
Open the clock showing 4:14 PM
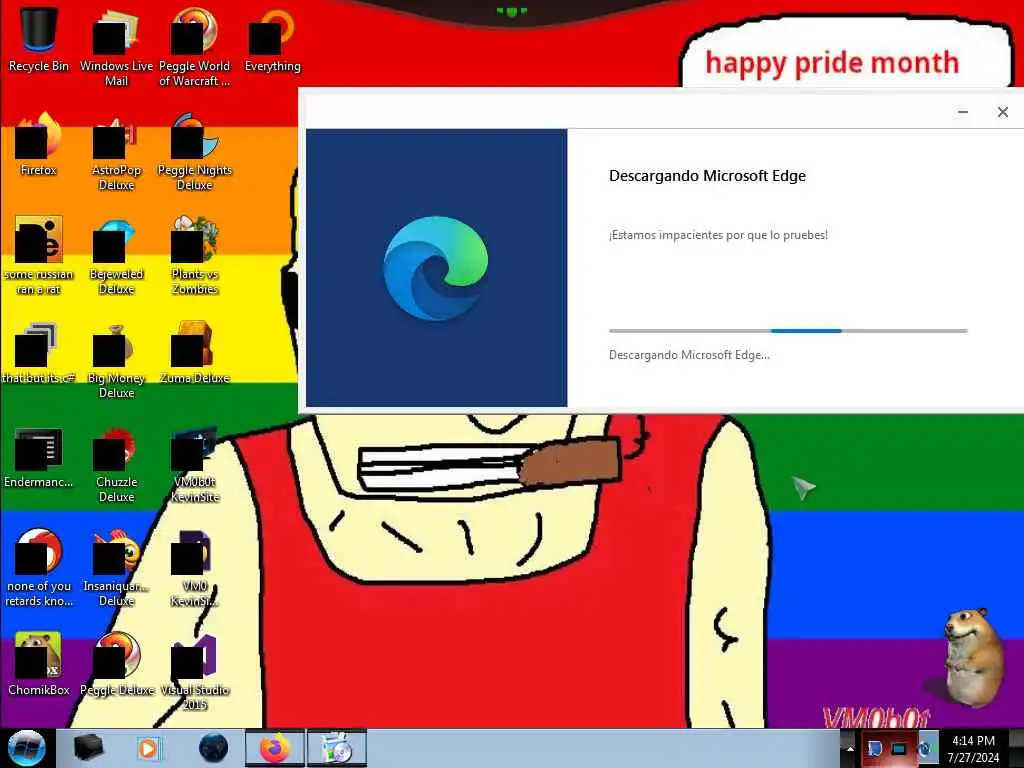[x=973, y=749]
